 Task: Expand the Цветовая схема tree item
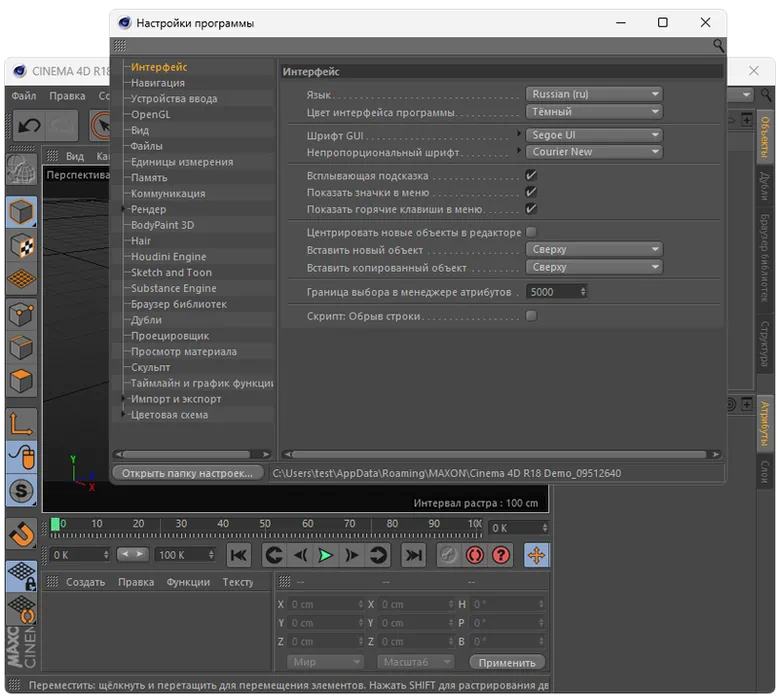click(123, 414)
